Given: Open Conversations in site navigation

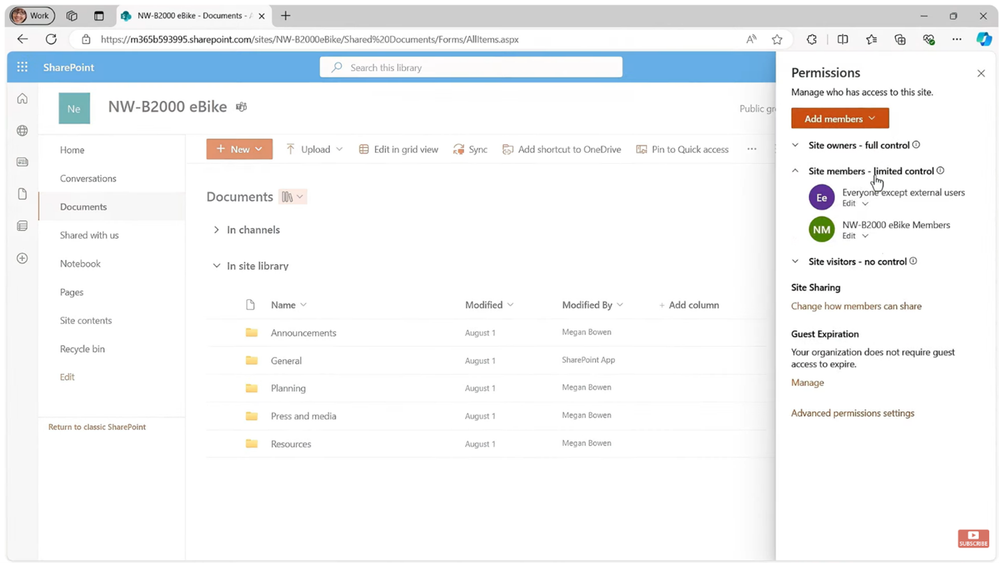Looking at the screenshot, I should pos(88,178).
